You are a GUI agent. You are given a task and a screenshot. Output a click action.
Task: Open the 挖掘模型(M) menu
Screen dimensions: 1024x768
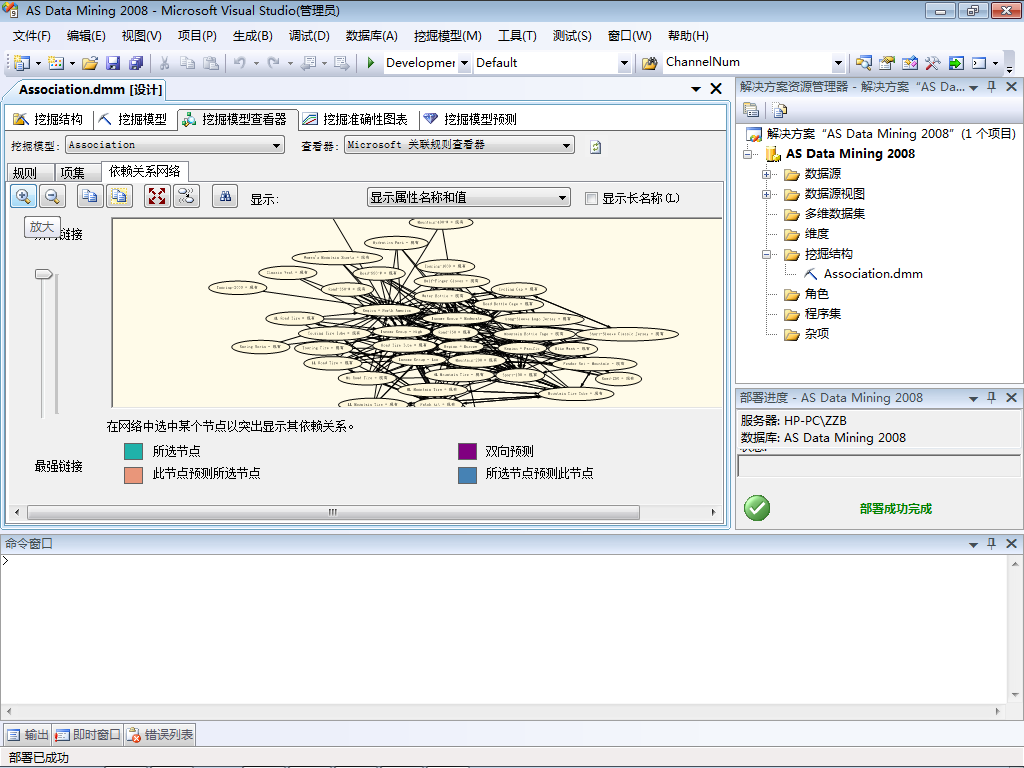point(447,36)
